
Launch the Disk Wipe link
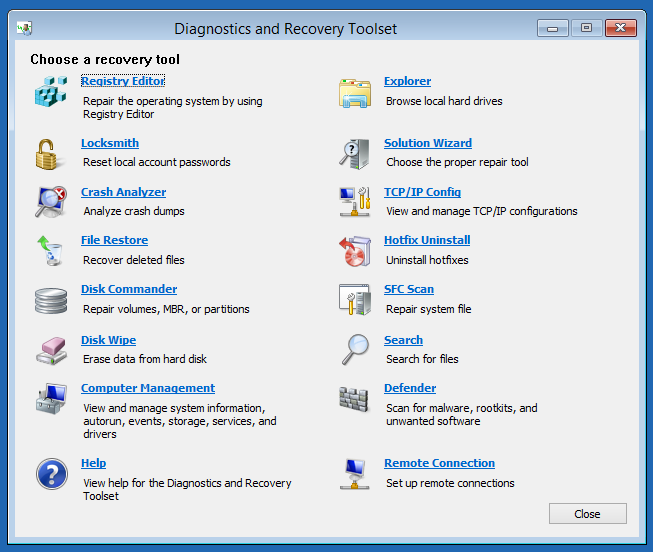click(x=109, y=340)
